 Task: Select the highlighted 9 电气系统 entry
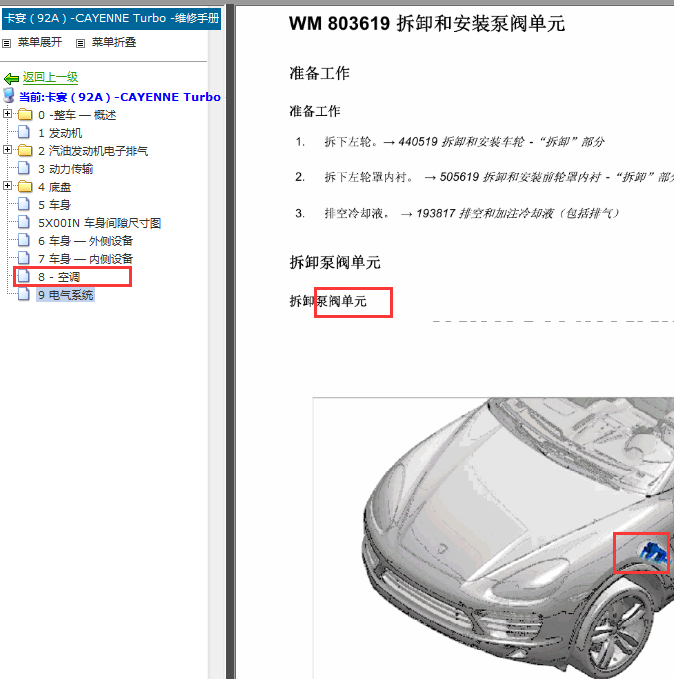pos(65,295)
